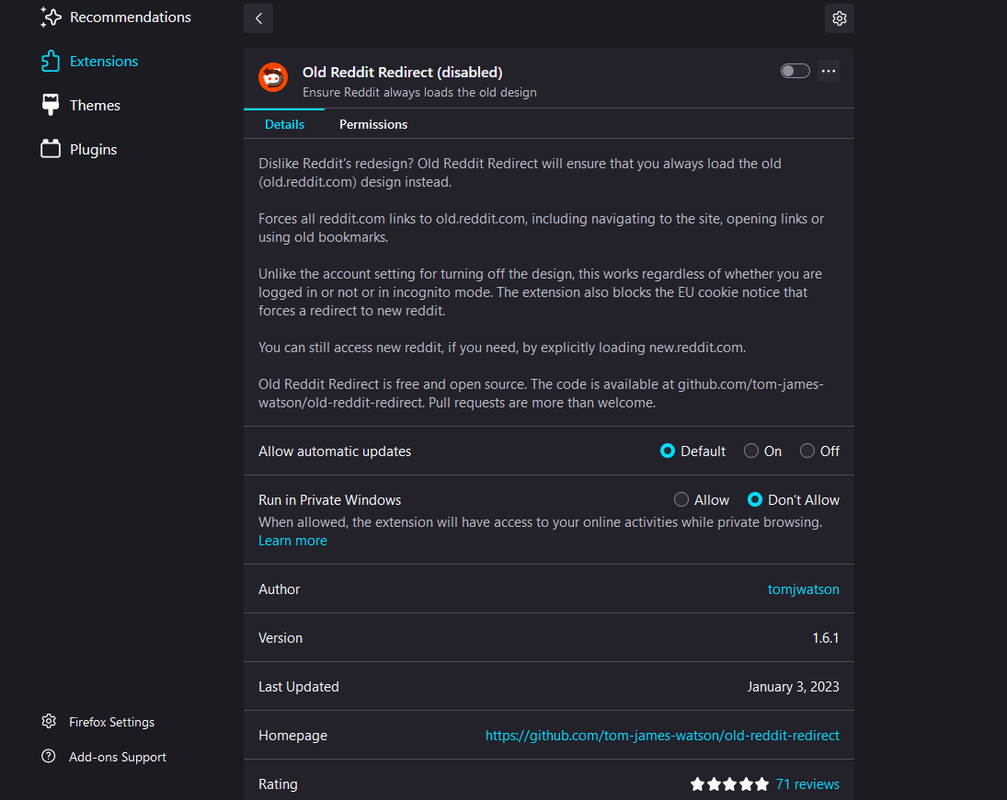Click the date January 3, 2023
Viewport: 1007px width, 800px height.
point(792,687)
